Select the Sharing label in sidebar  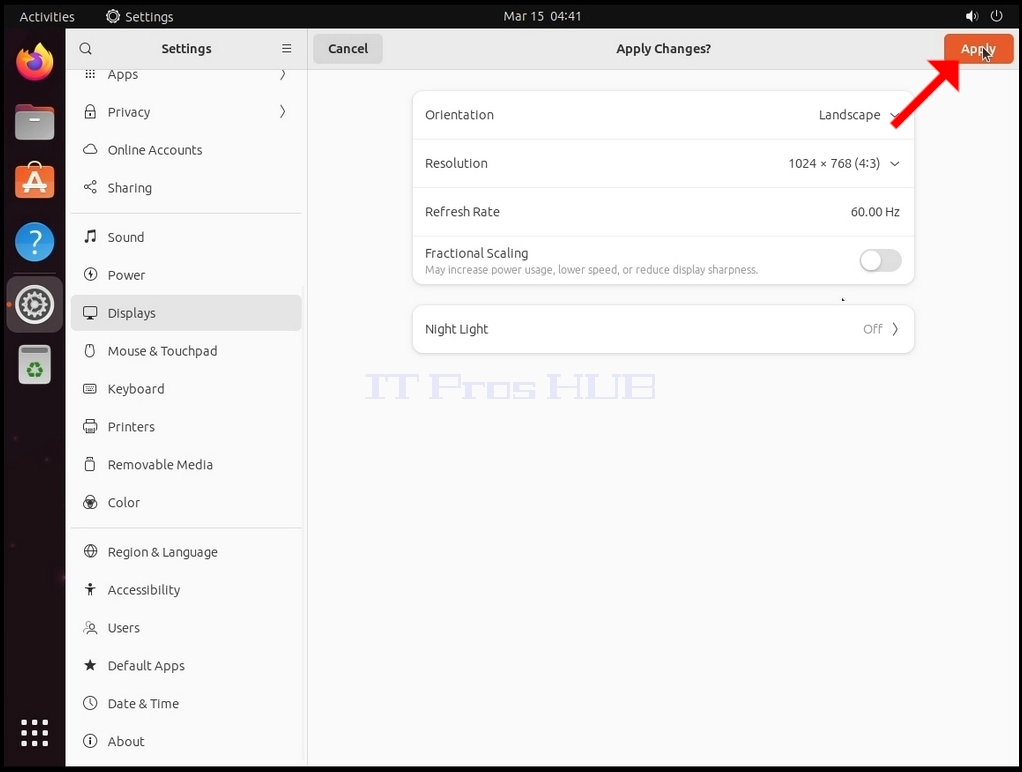tap(130, 188)
